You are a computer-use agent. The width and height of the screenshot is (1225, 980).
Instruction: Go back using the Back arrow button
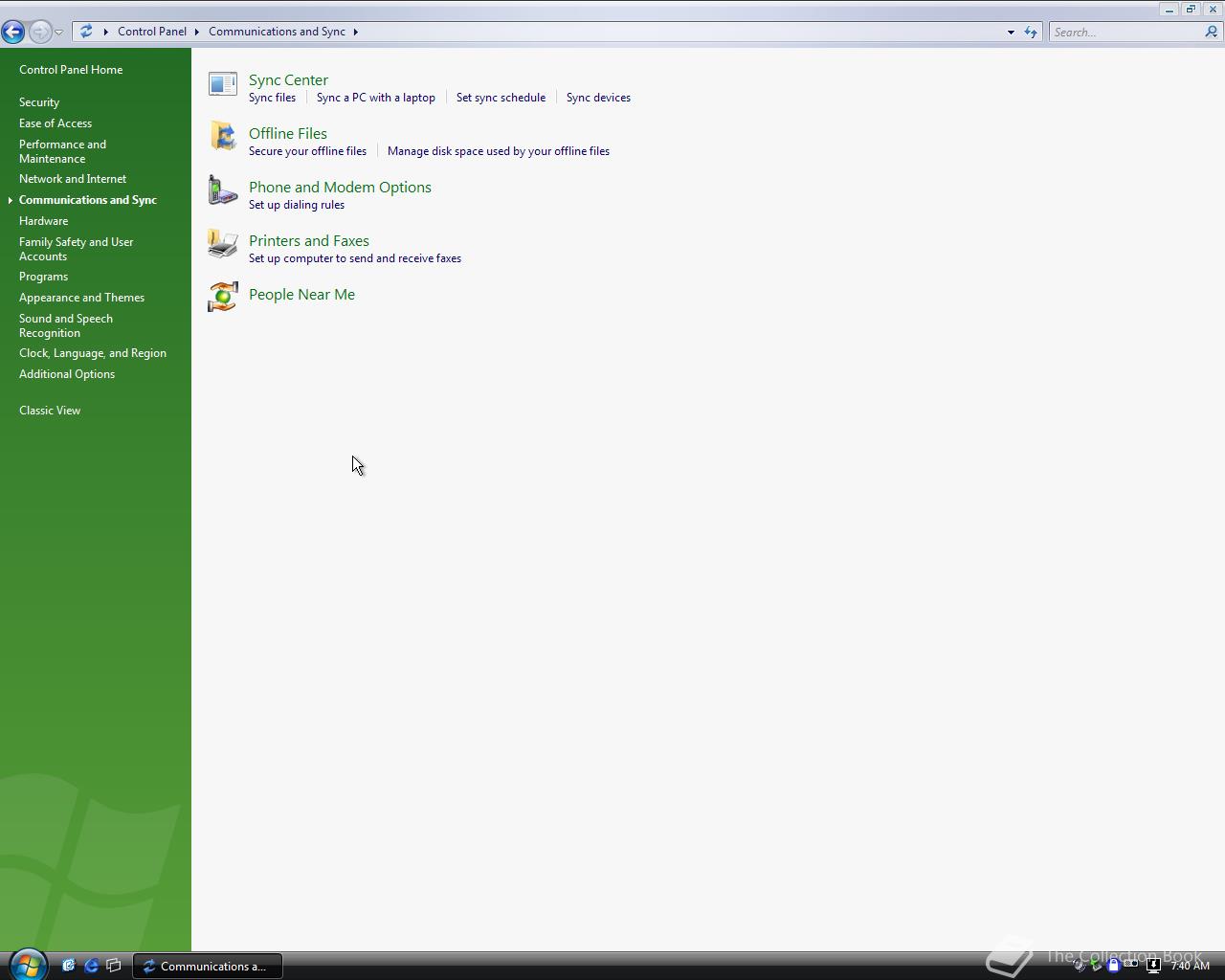click(13, 32)
